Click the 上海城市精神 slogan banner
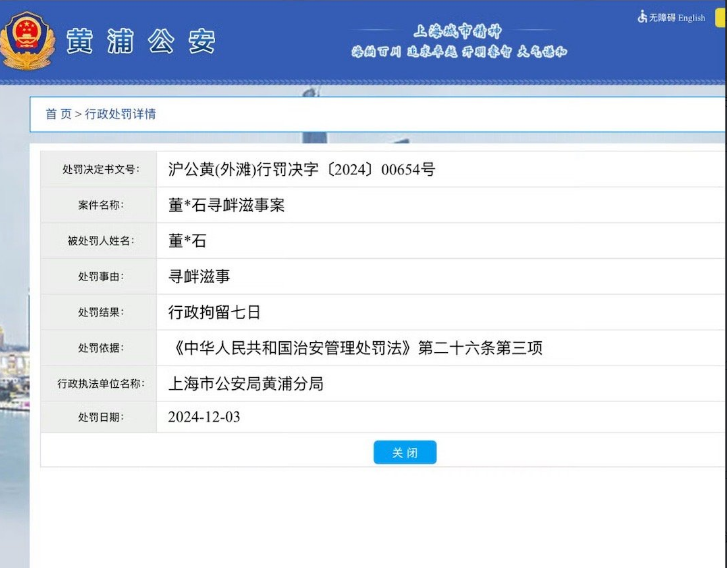This screenshot has height=568, width=727. [x=458, y=41]
